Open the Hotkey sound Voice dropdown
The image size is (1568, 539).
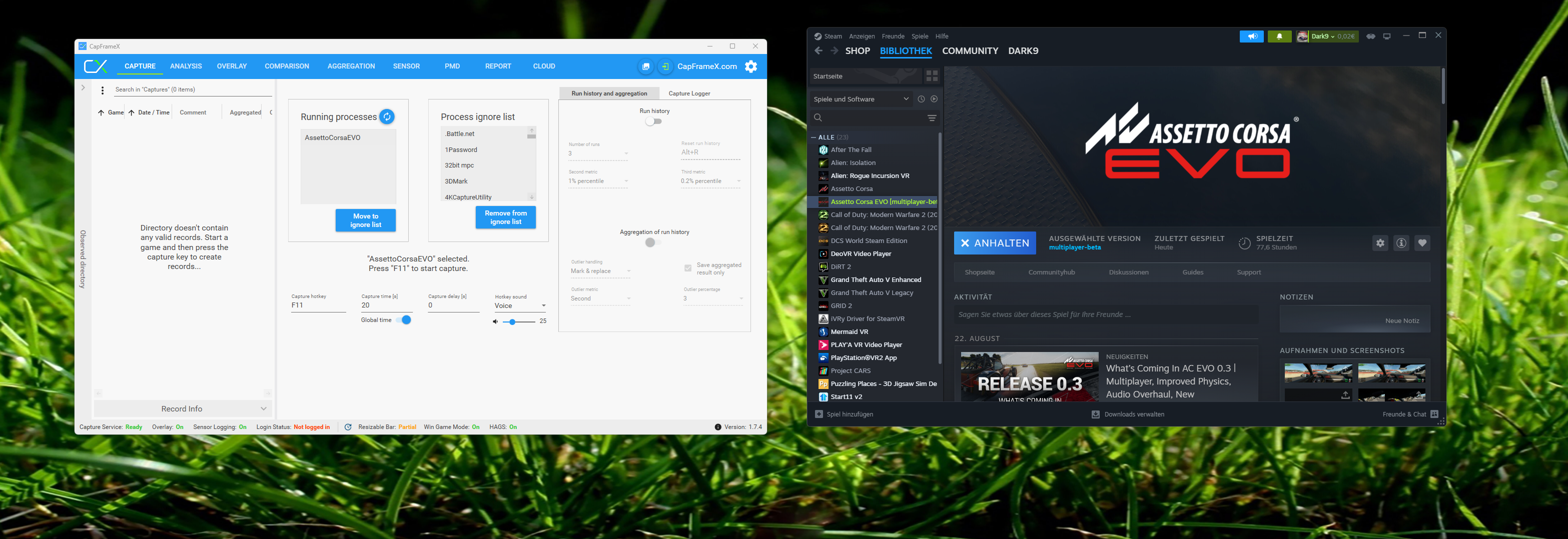tap(520, 306)
